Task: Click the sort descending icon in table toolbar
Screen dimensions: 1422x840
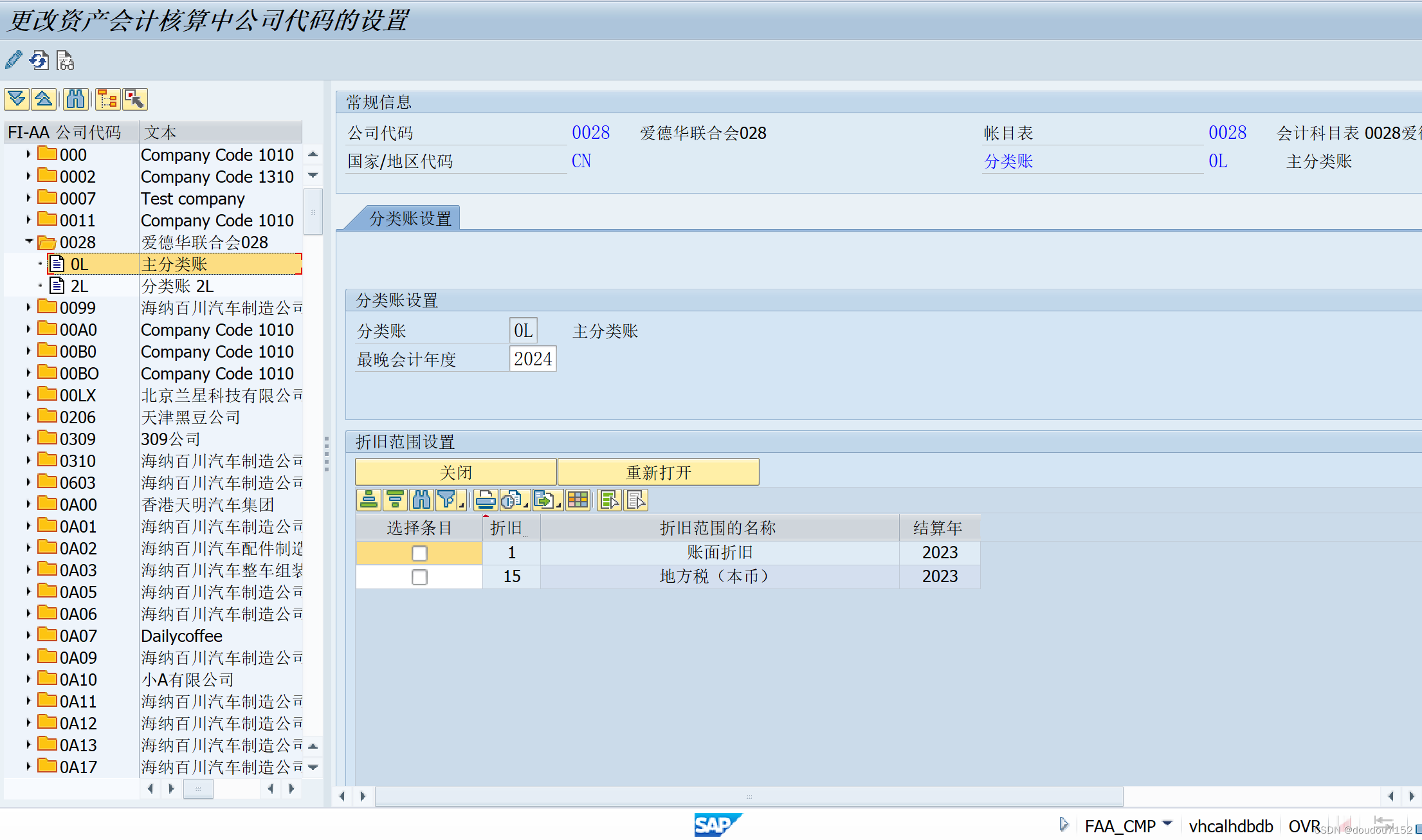Action: click(396, 500)
